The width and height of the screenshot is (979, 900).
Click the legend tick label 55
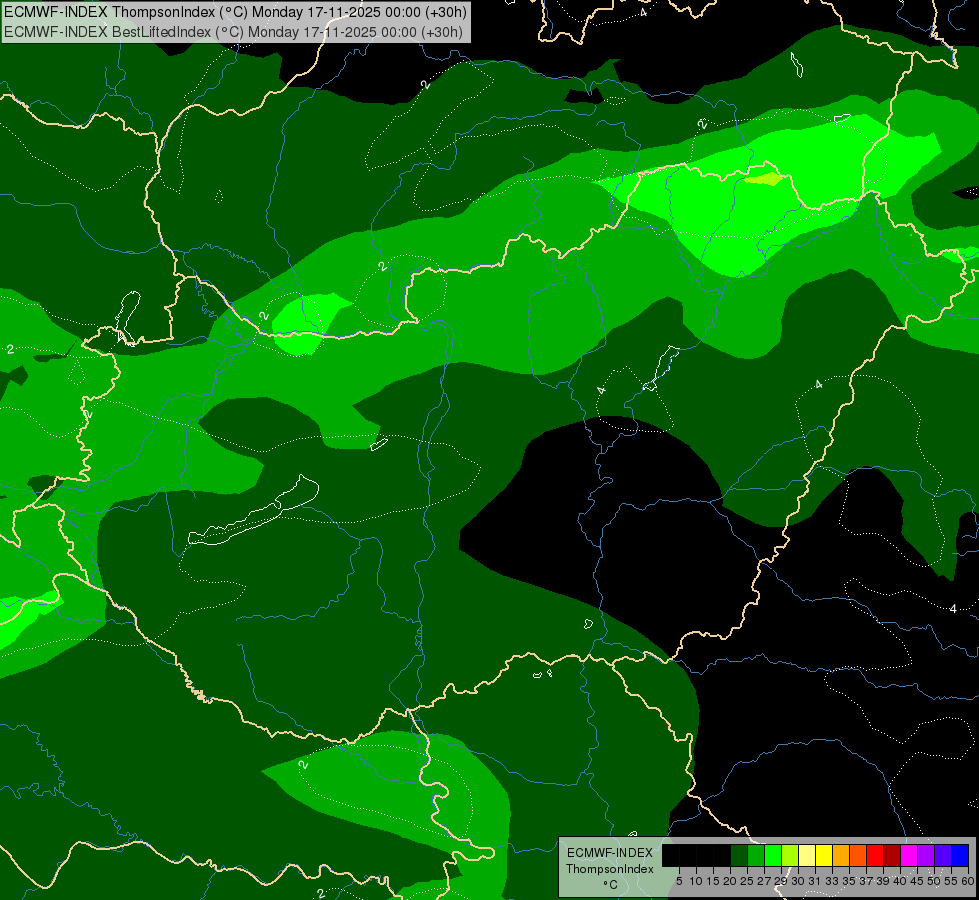[x=951, y=881]
